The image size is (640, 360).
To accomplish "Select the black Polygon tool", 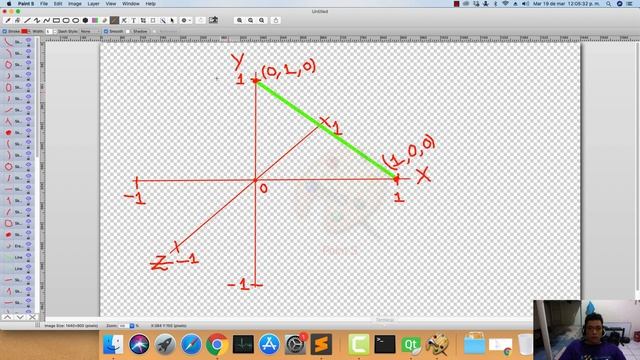I will (85, 20).
